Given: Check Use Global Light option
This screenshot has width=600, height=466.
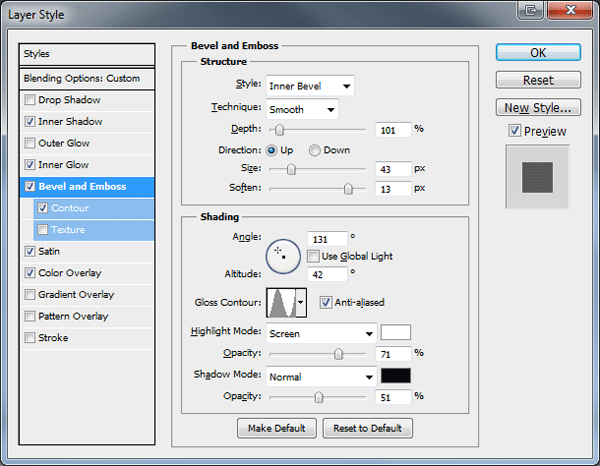Looking at the screenshot, I should point(313,256).
